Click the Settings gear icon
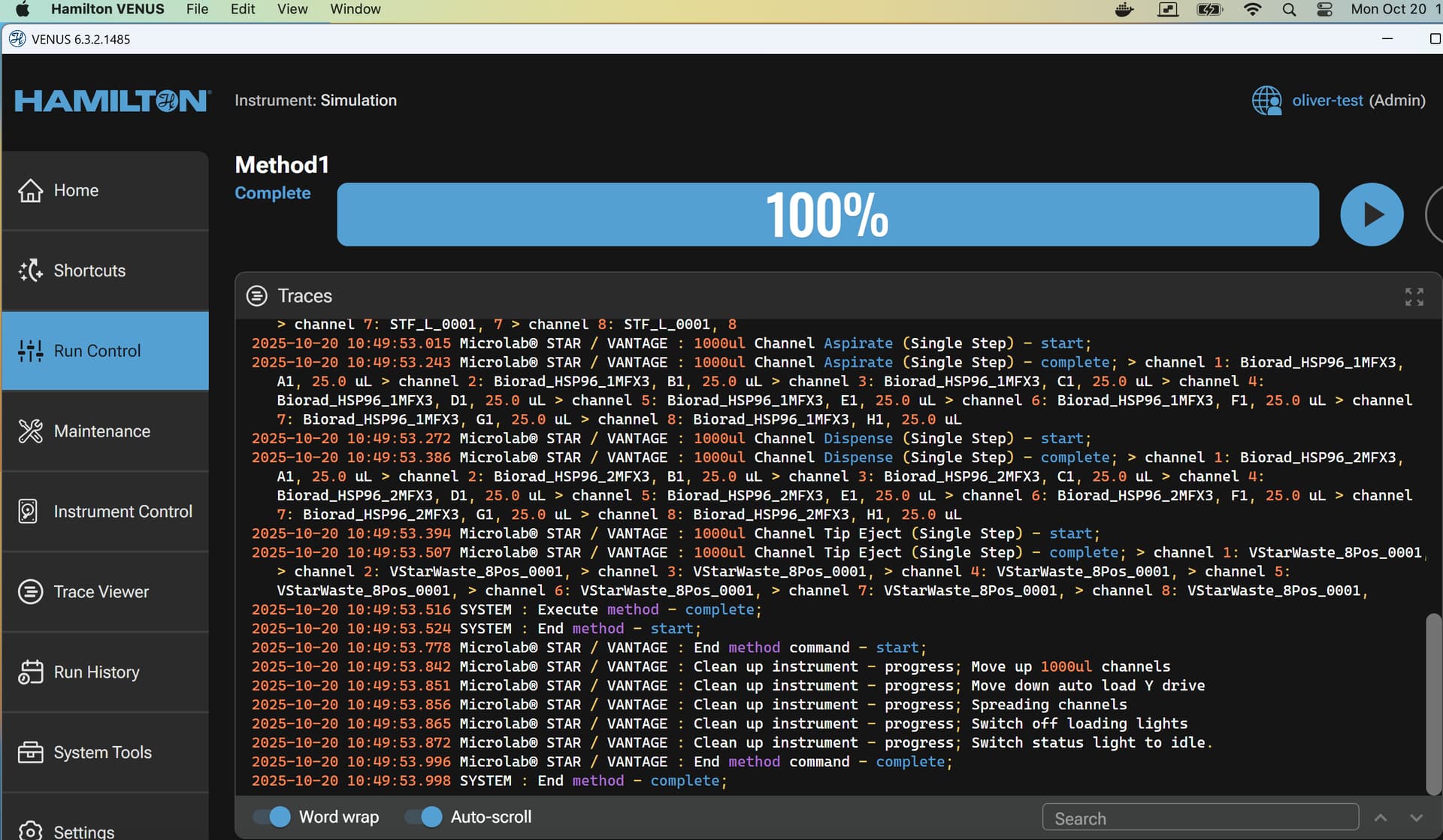This screenshot has height=840, width=1443. click(x=30, y=830)
